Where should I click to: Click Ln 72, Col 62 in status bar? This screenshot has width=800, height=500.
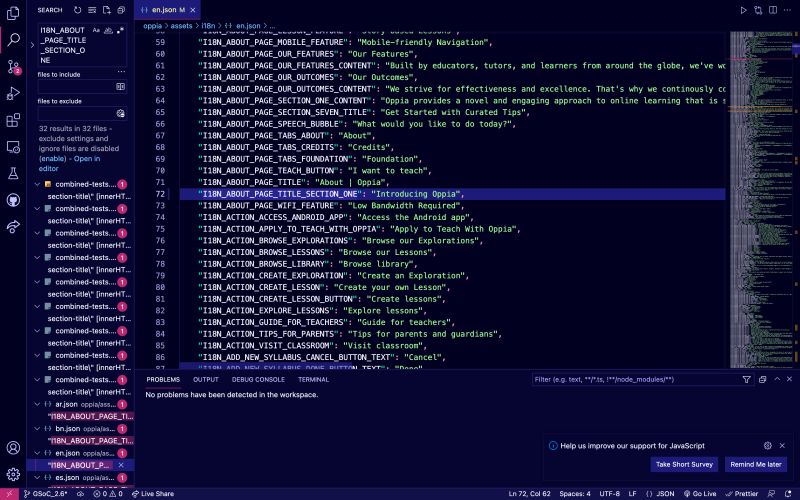[x=529, y=494]
